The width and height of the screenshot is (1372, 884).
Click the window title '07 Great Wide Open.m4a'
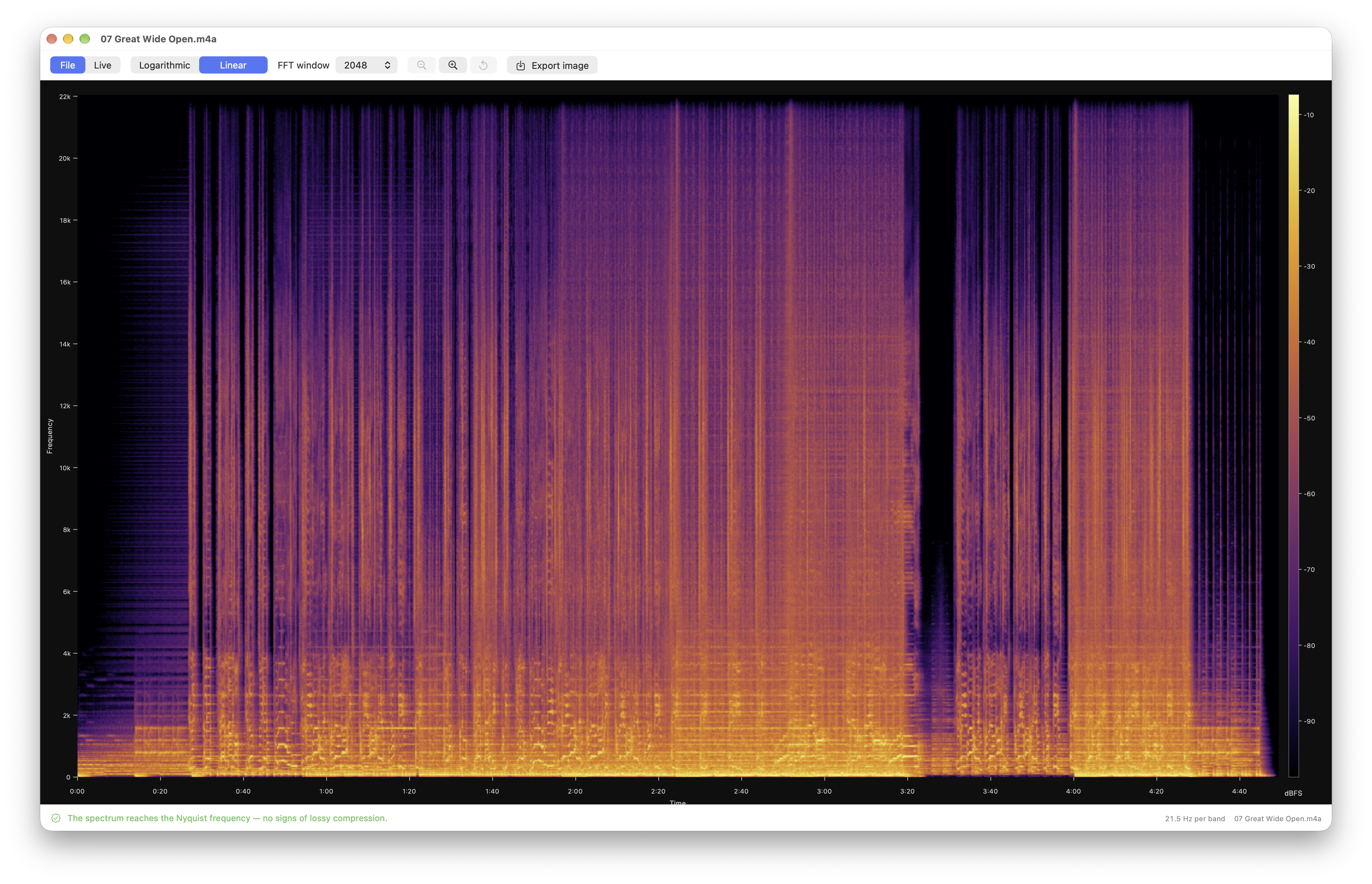pos(159,39)
